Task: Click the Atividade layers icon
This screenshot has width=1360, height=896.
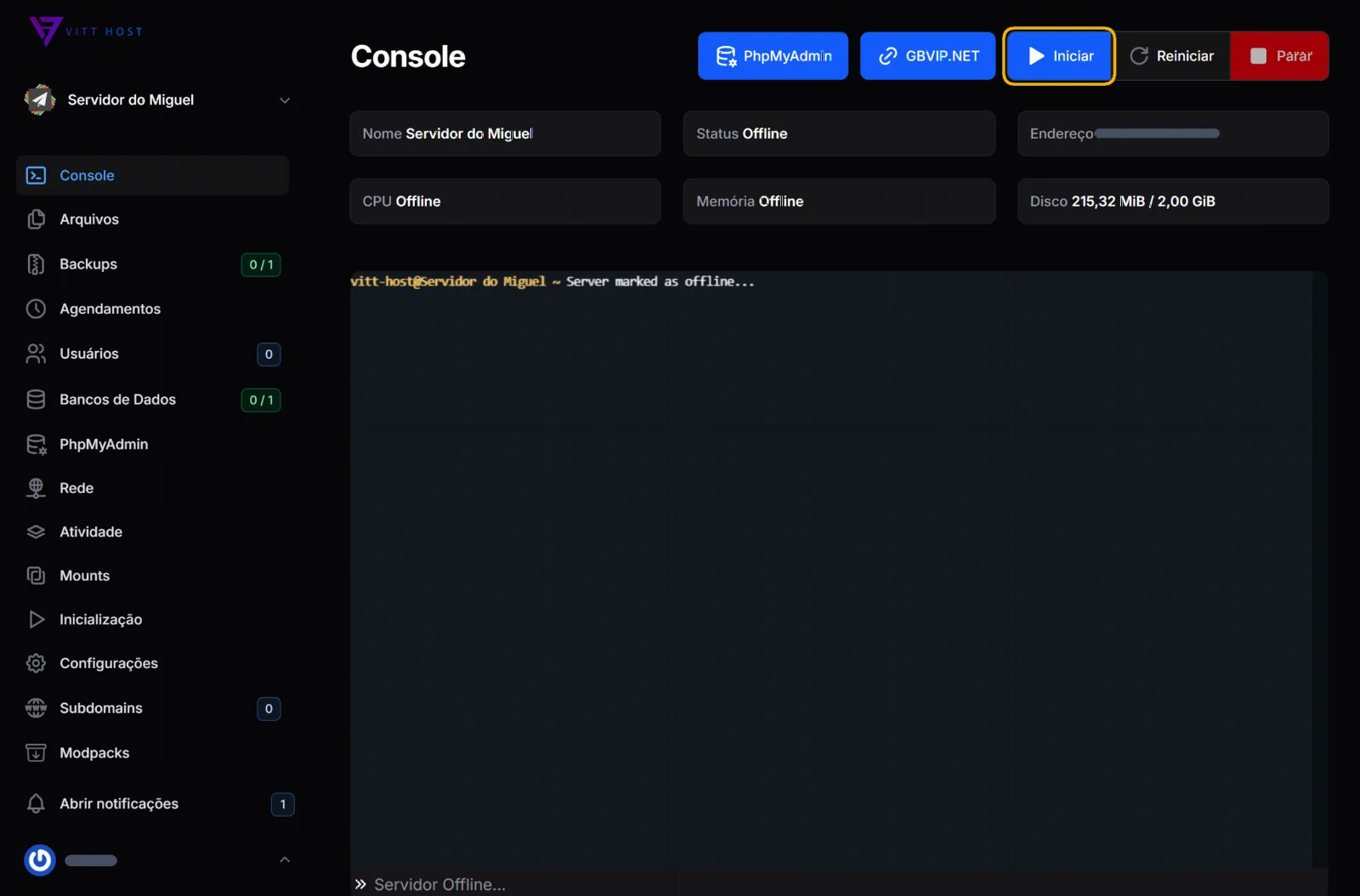Action: (x=36, y=531)
